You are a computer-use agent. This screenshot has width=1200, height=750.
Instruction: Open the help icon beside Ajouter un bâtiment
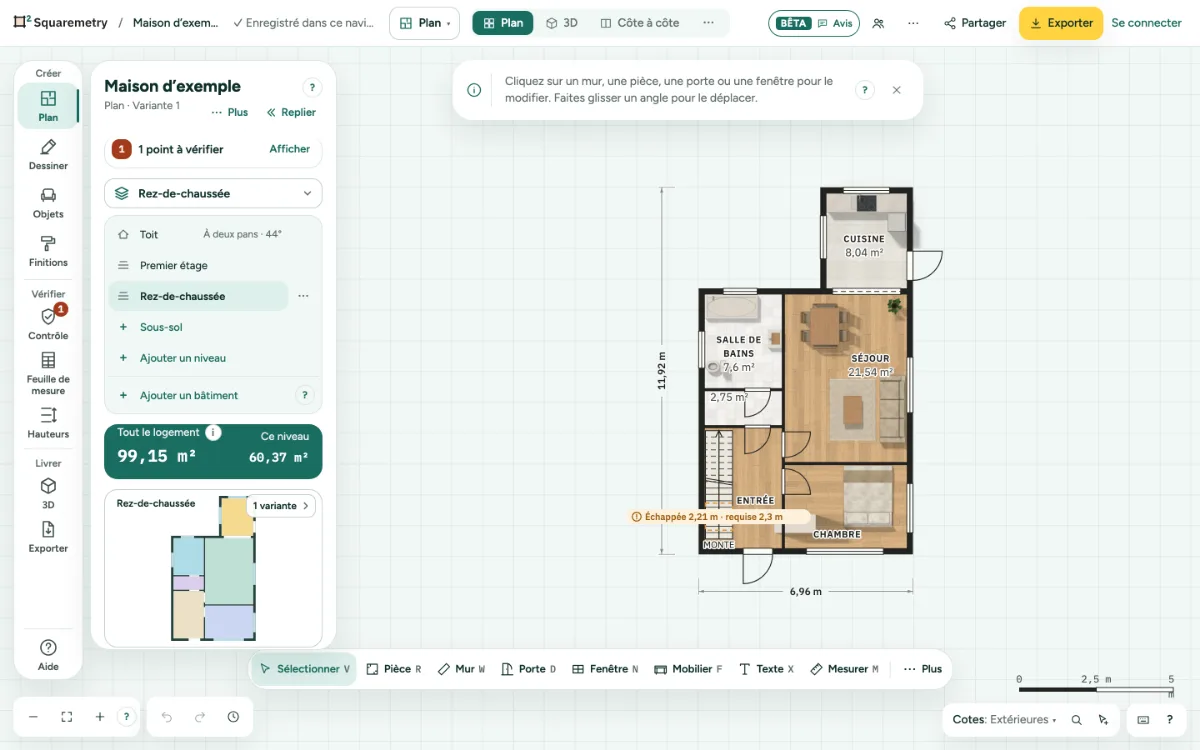306,395
